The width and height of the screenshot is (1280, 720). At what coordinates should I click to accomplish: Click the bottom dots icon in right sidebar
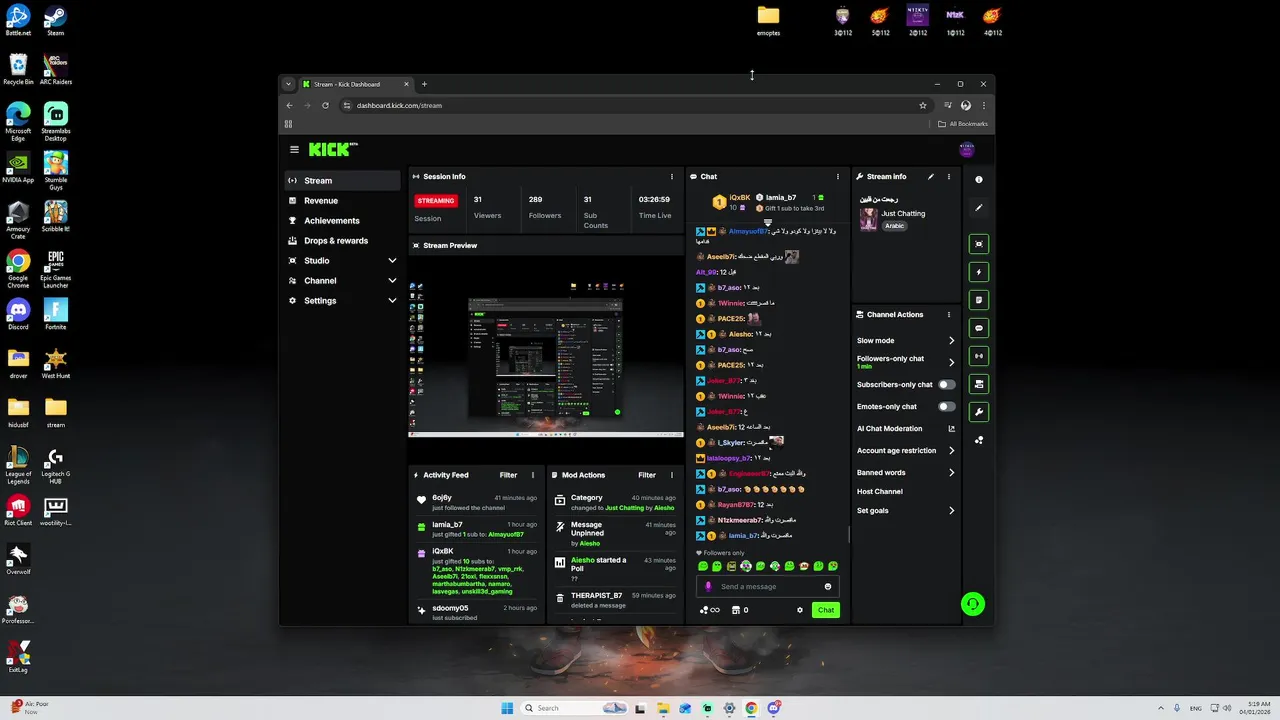point(979,440)
